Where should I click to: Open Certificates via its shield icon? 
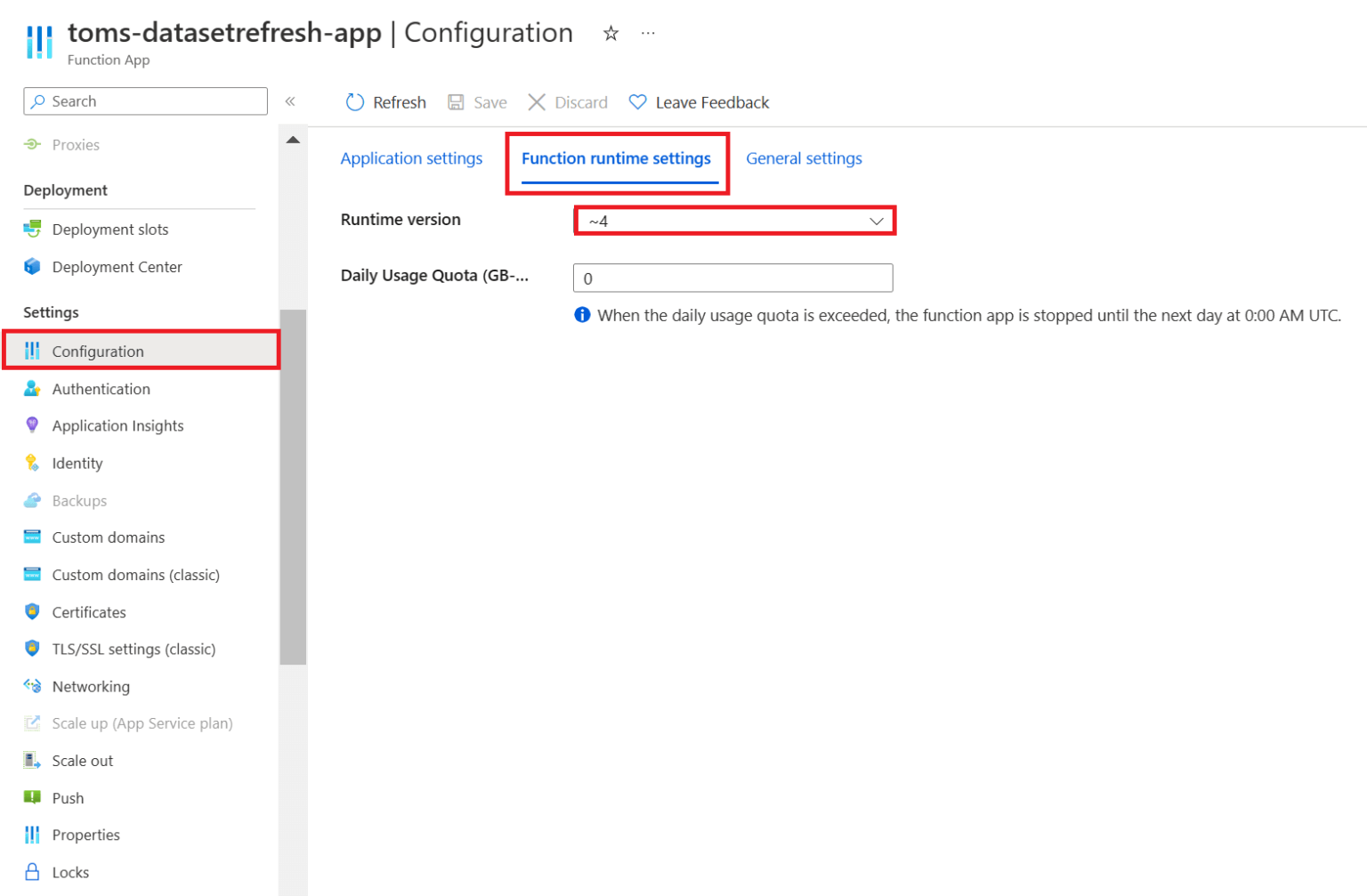pyautogui.click(x=32, y=611)
